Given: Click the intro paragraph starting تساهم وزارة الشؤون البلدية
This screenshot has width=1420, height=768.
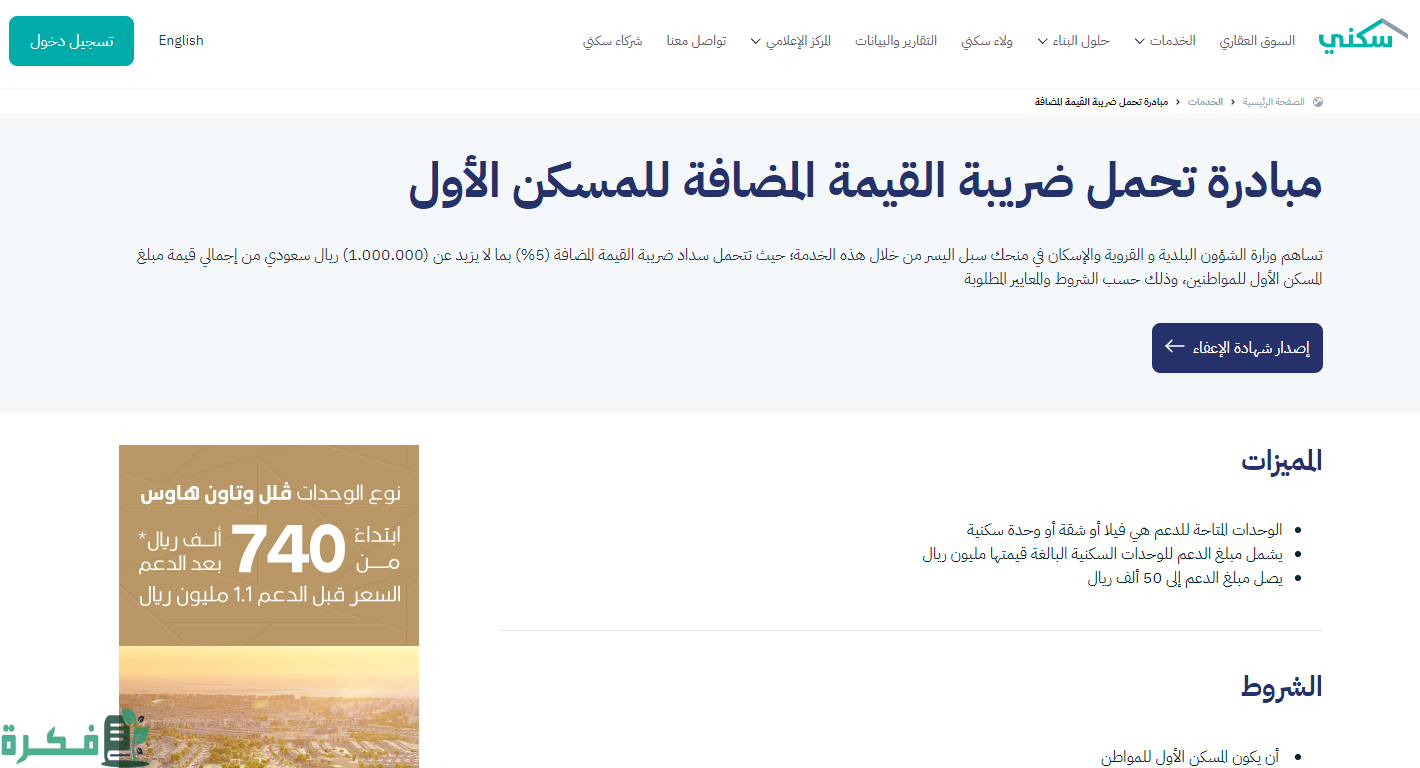Looking at the screenshot, I should click(730, 267).
